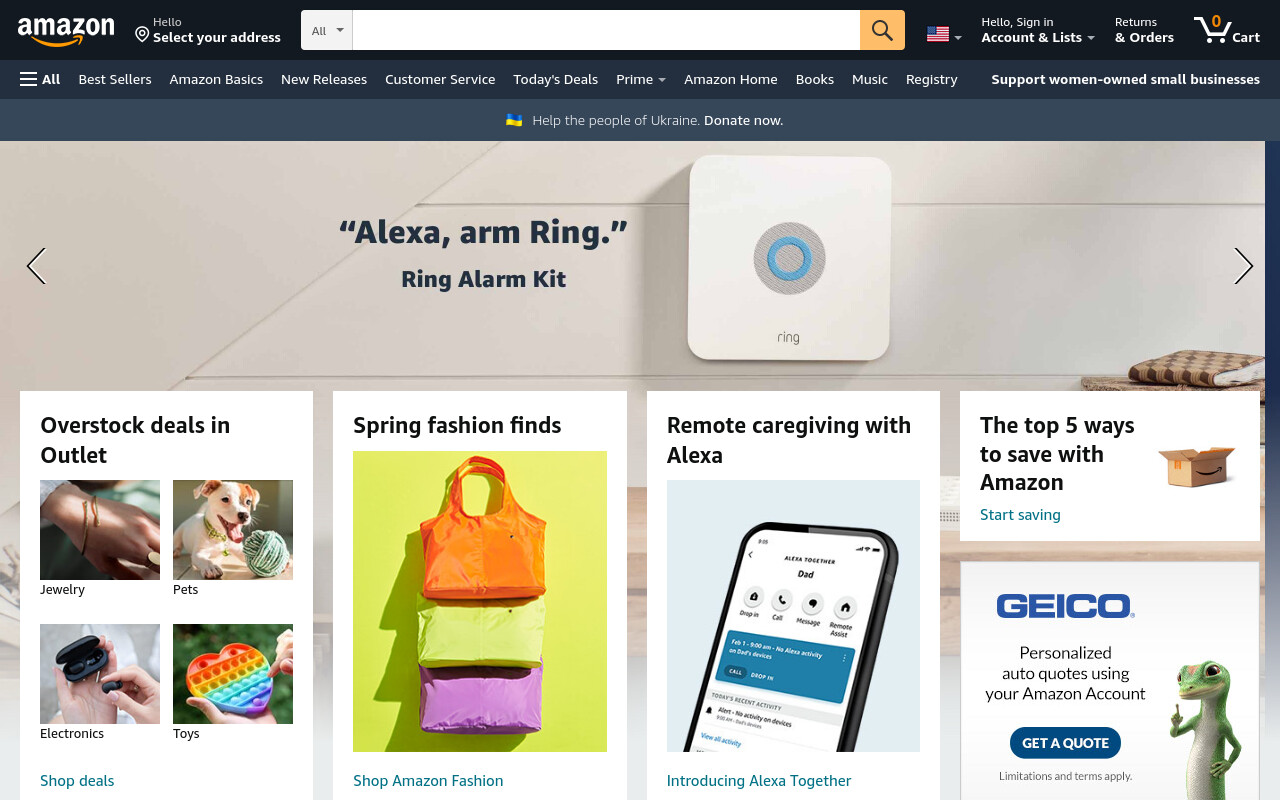The image size is (1280, 800).
Task: Open the Electronics outlet thumbnail
Action: click(x=100, y=674)
